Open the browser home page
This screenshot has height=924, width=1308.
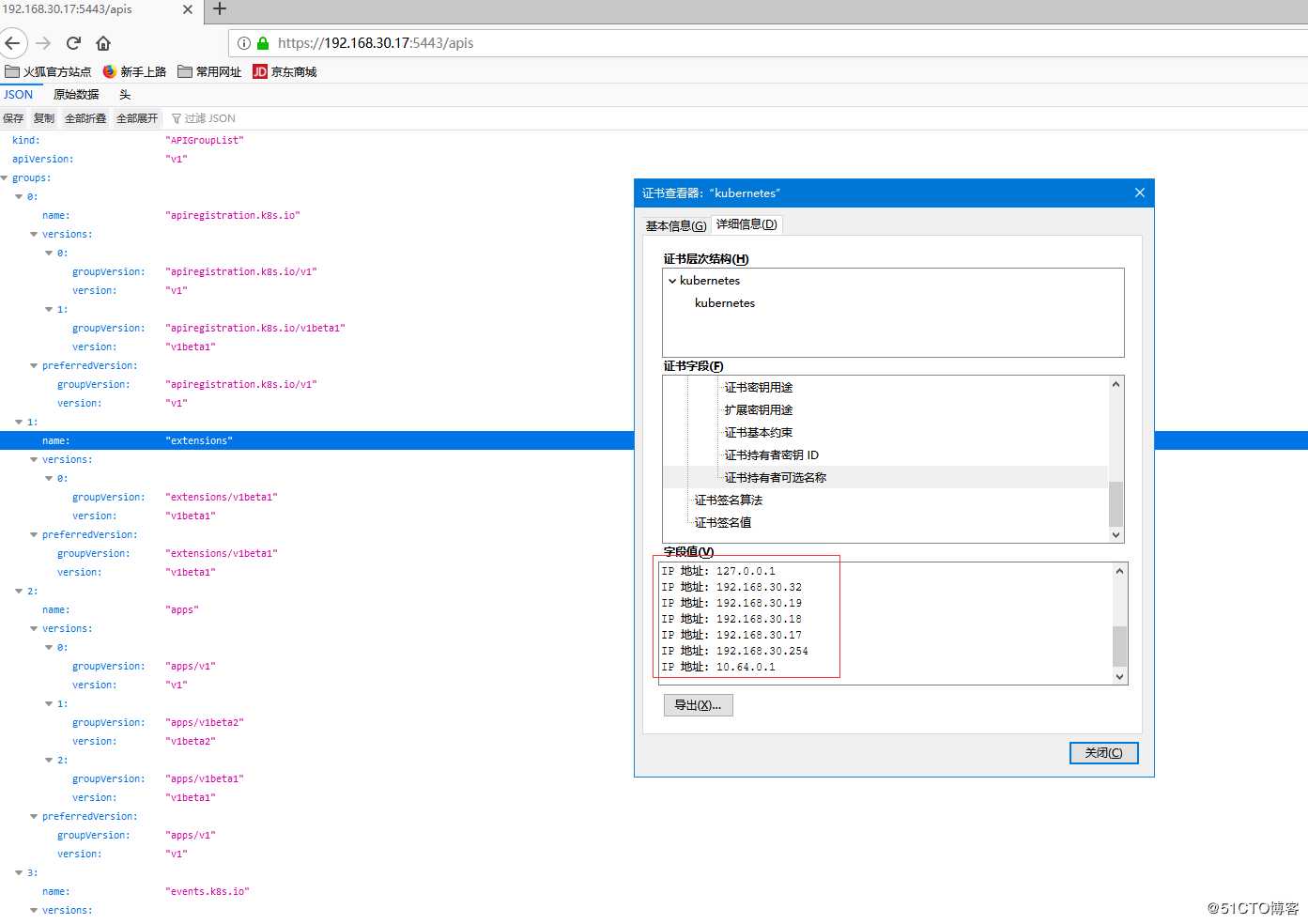103,43
